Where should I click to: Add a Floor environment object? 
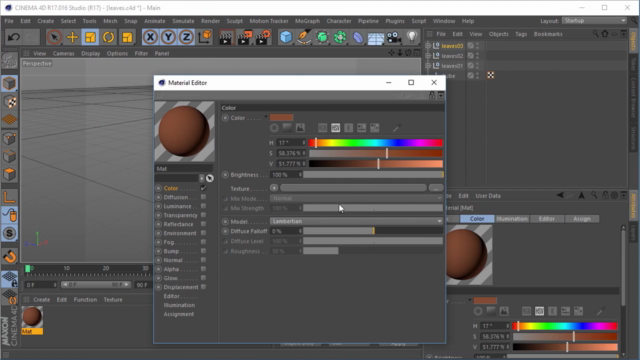tap(376, 38)
